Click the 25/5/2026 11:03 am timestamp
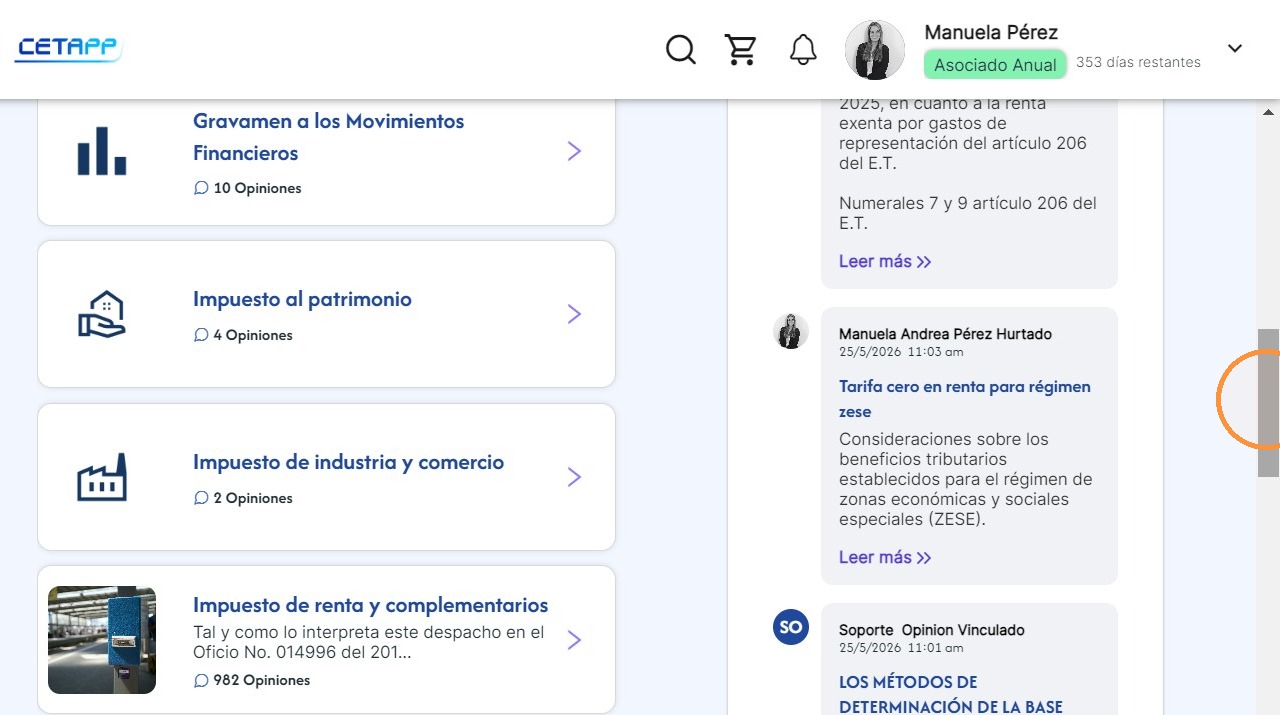The image size is (1280, 715). 901,352
